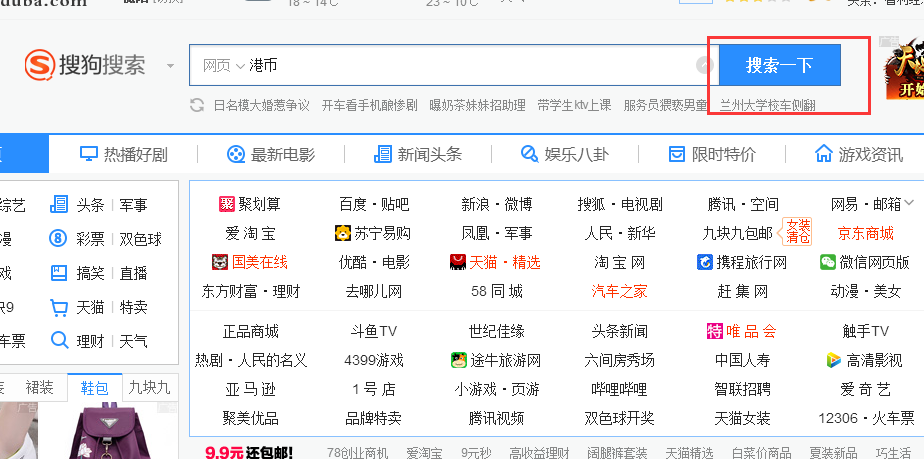Click the 天猫 shopping cart icon in sidebar

[59, 307]
